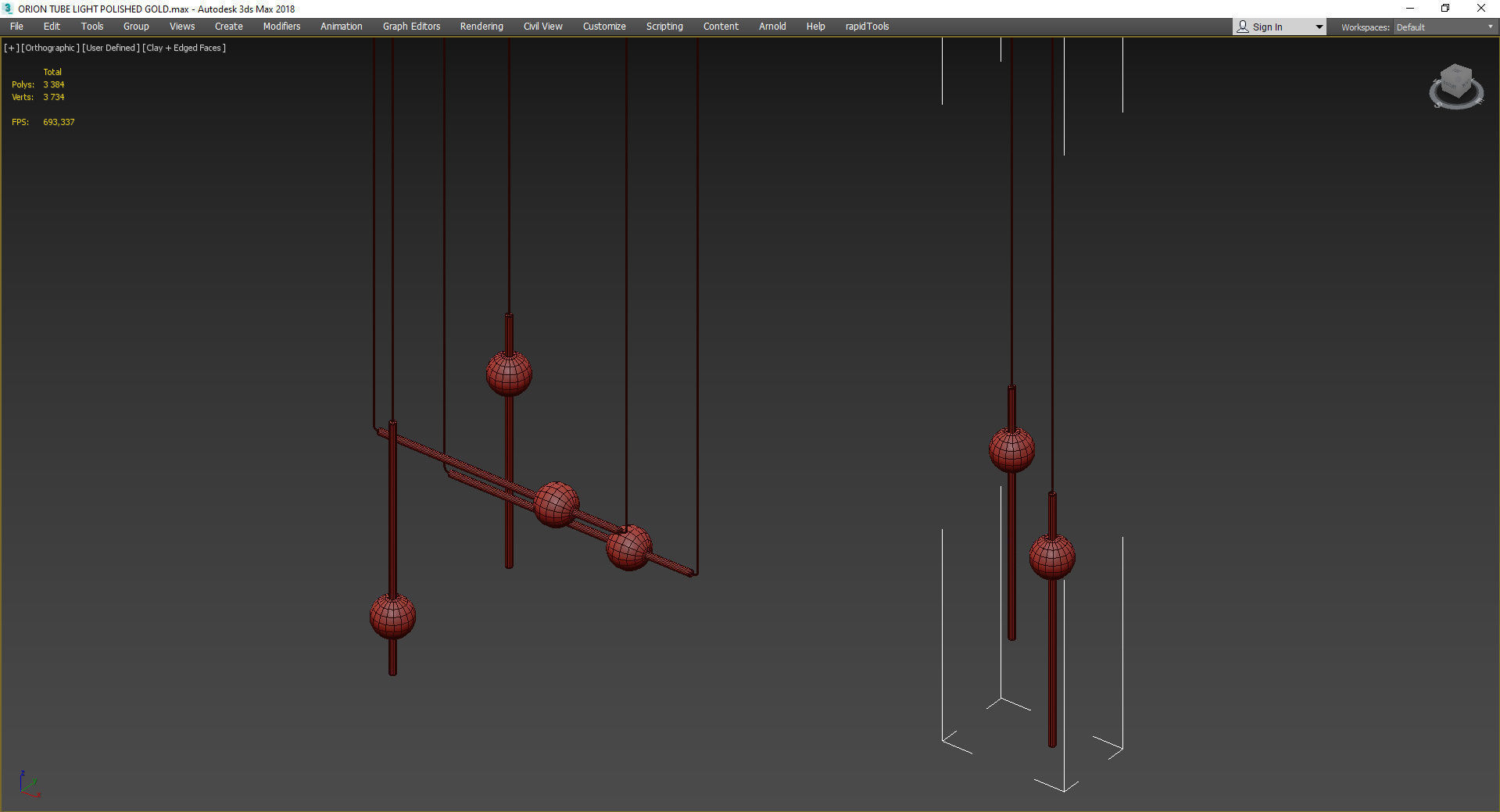This screenshot has width=1500, height=812.
Task: Open the Arnold menu
Action: pyautogui.click(x=772, y=27)
